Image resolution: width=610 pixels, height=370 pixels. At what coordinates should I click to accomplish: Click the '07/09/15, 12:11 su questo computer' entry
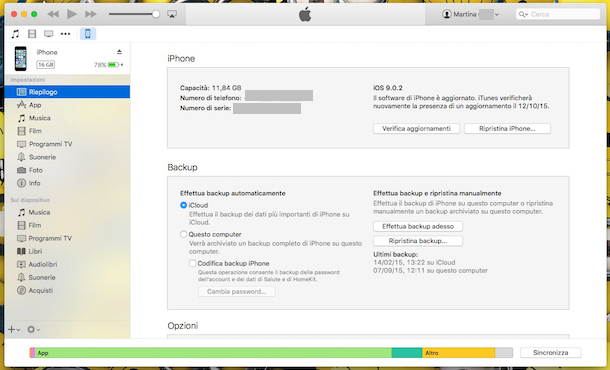(x=430, y=270)
